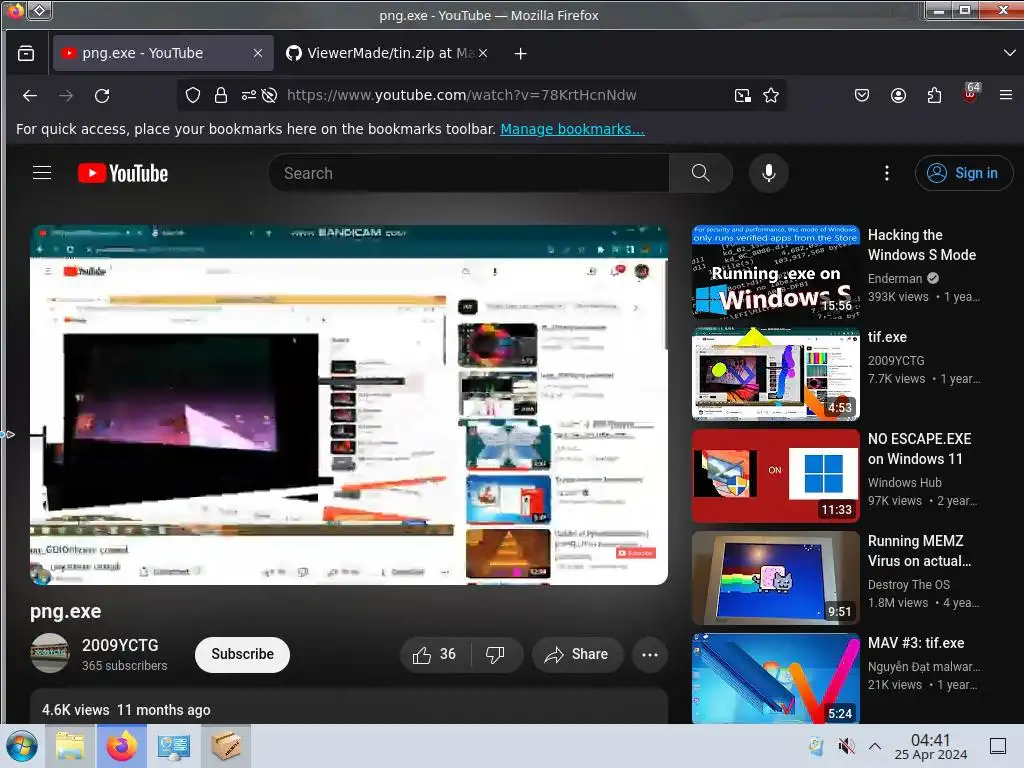Dislike the png.exe video
The height and width of the screenshot is (768, 1024).
coord(496,654)
